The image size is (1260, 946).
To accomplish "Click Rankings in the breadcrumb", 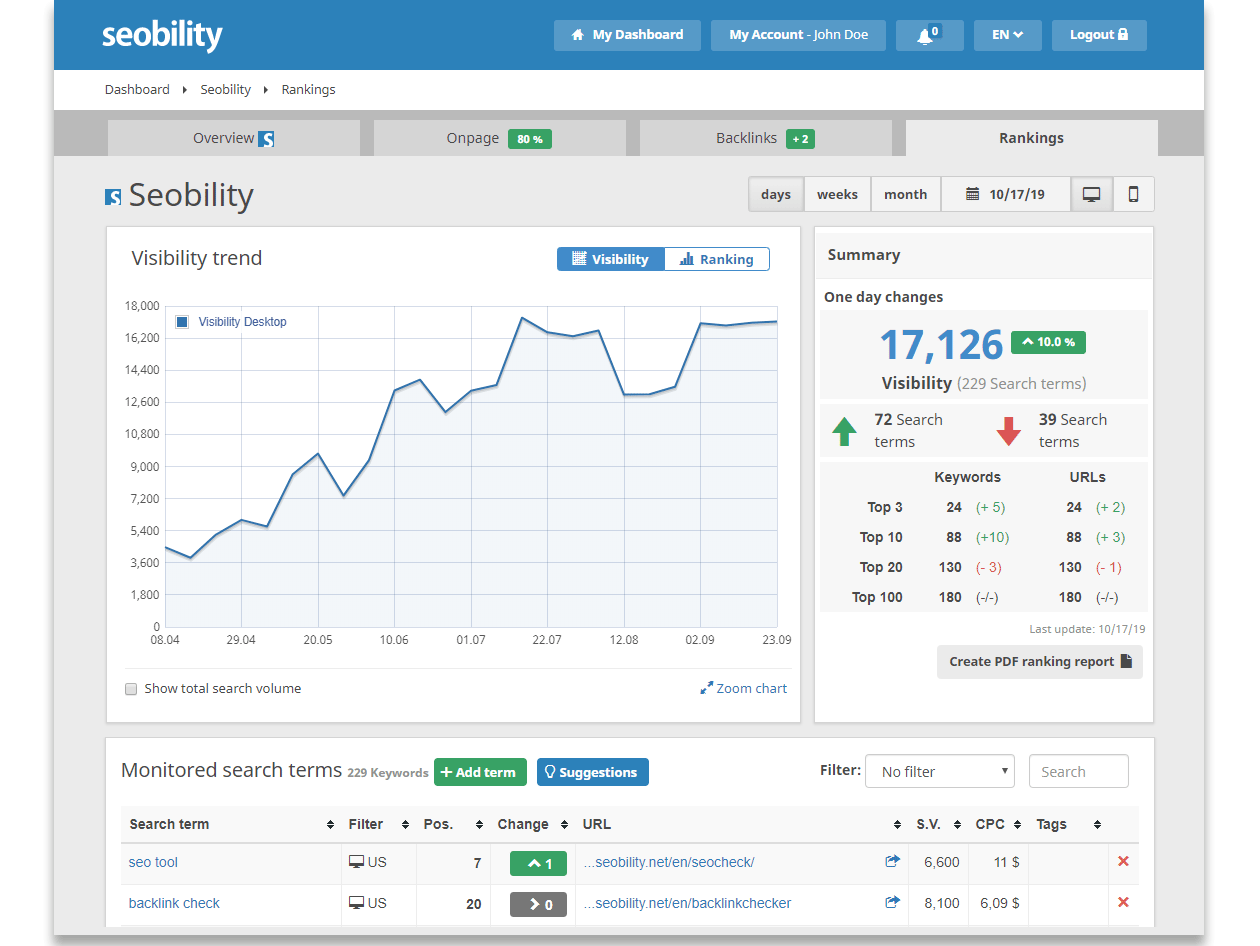I will pyautogui.click(x=308, y=89).
